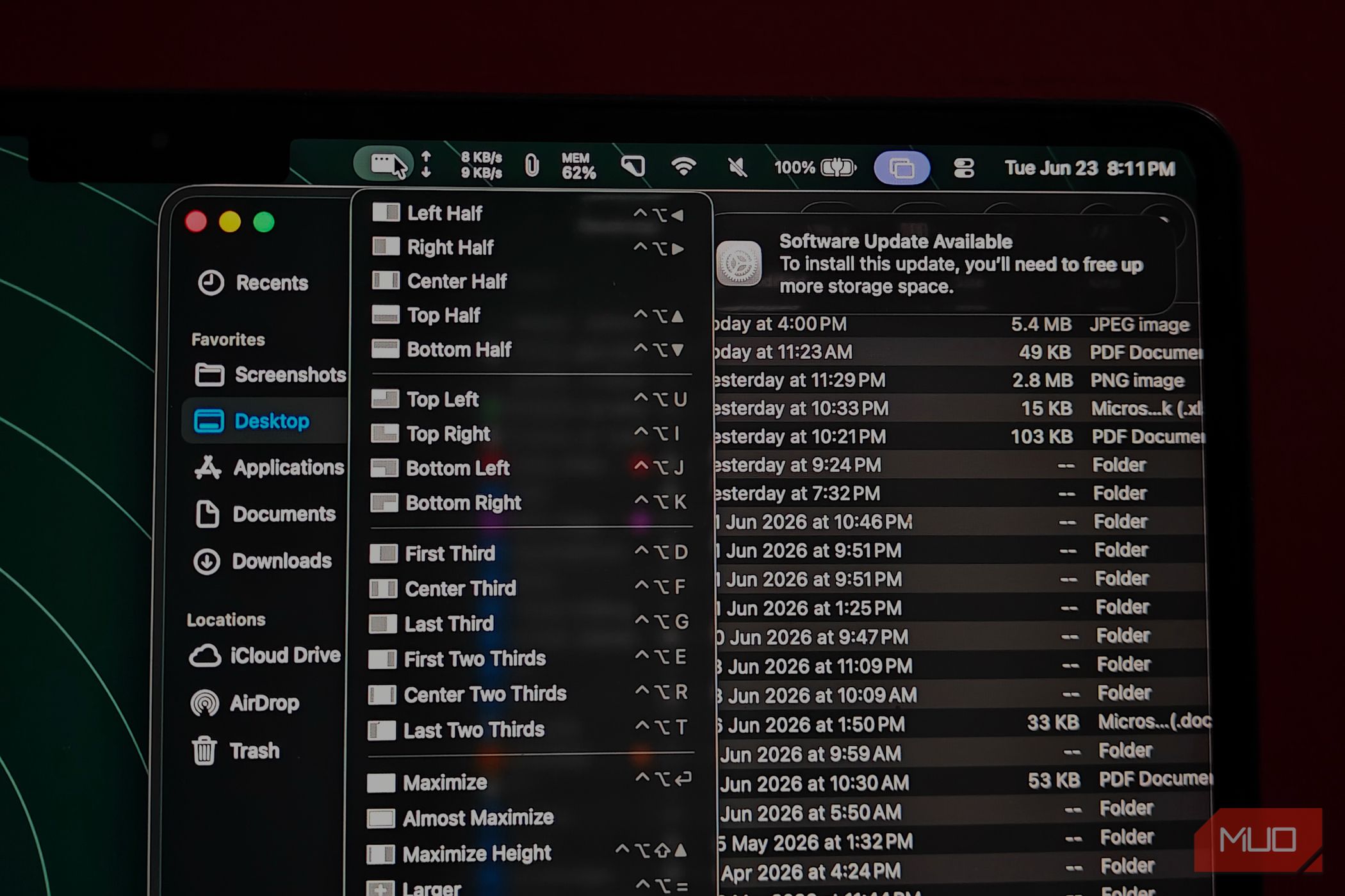The image size is (1345, 896).
Task: Select Last Third layout
Action: pyautogui.click(x=528, y=624)
